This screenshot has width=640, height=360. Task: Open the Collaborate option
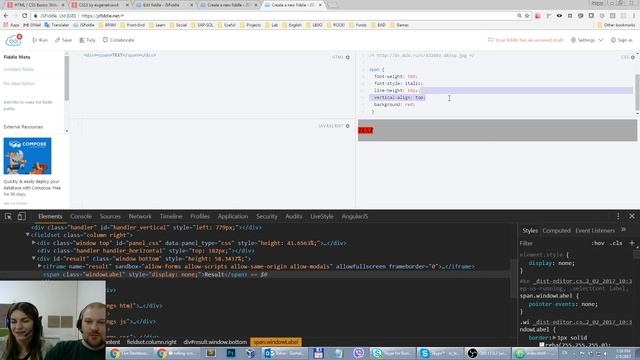(x=118, y=40)
